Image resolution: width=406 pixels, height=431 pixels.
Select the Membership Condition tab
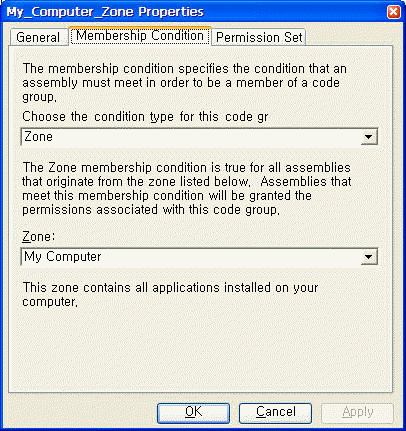click(x=140, y=35)
